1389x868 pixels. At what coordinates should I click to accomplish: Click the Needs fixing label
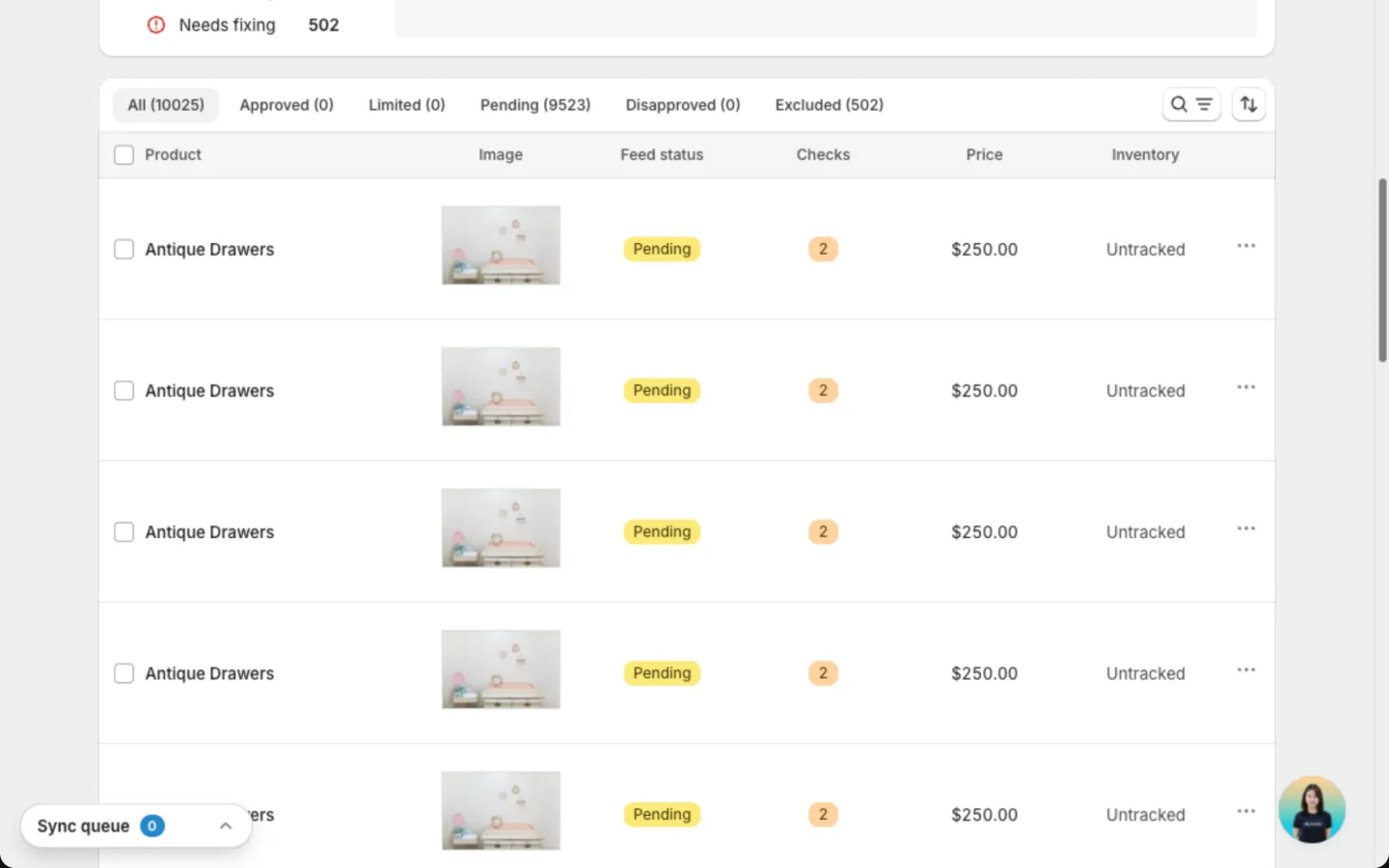click(x=227, y=25)
